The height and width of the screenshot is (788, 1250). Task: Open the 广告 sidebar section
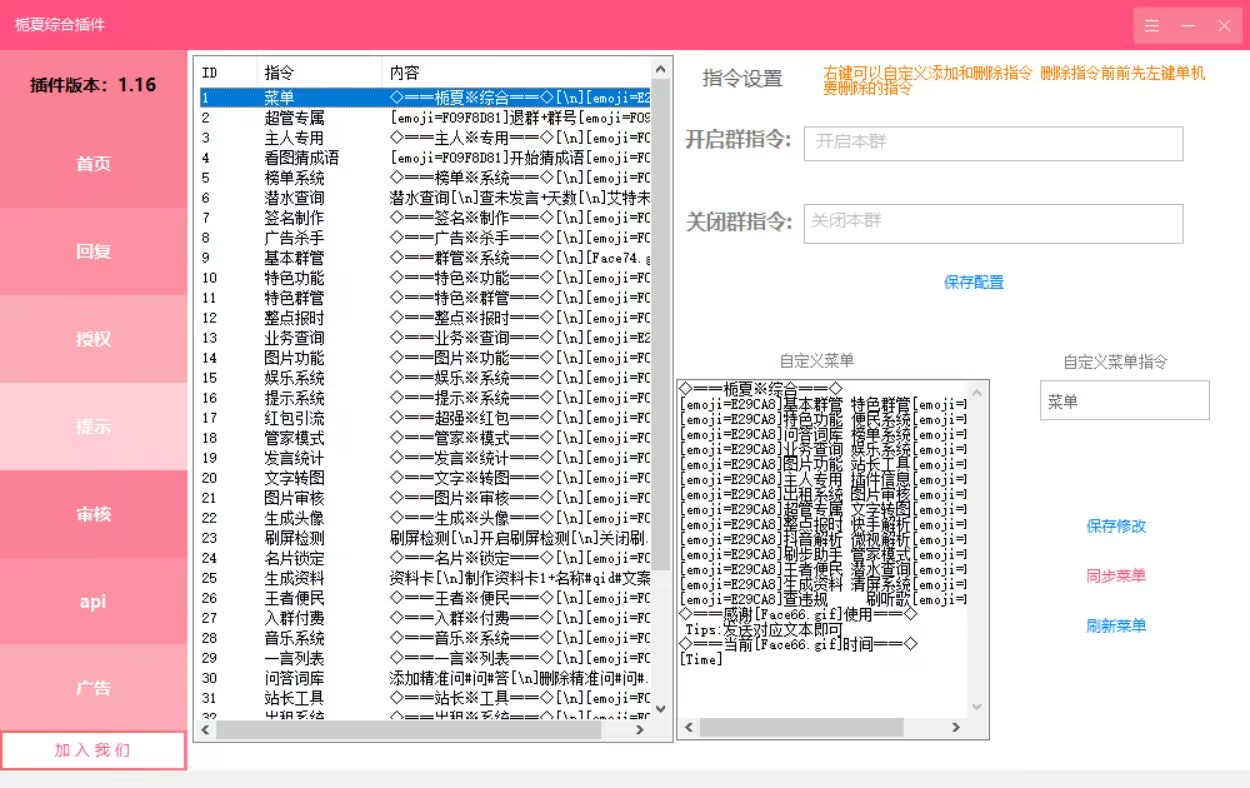tap(93, 688)
